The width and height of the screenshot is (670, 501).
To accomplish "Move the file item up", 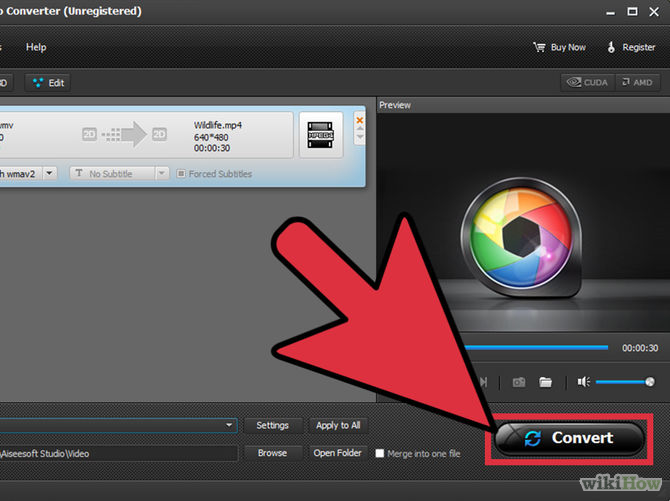I will [360, 128].
